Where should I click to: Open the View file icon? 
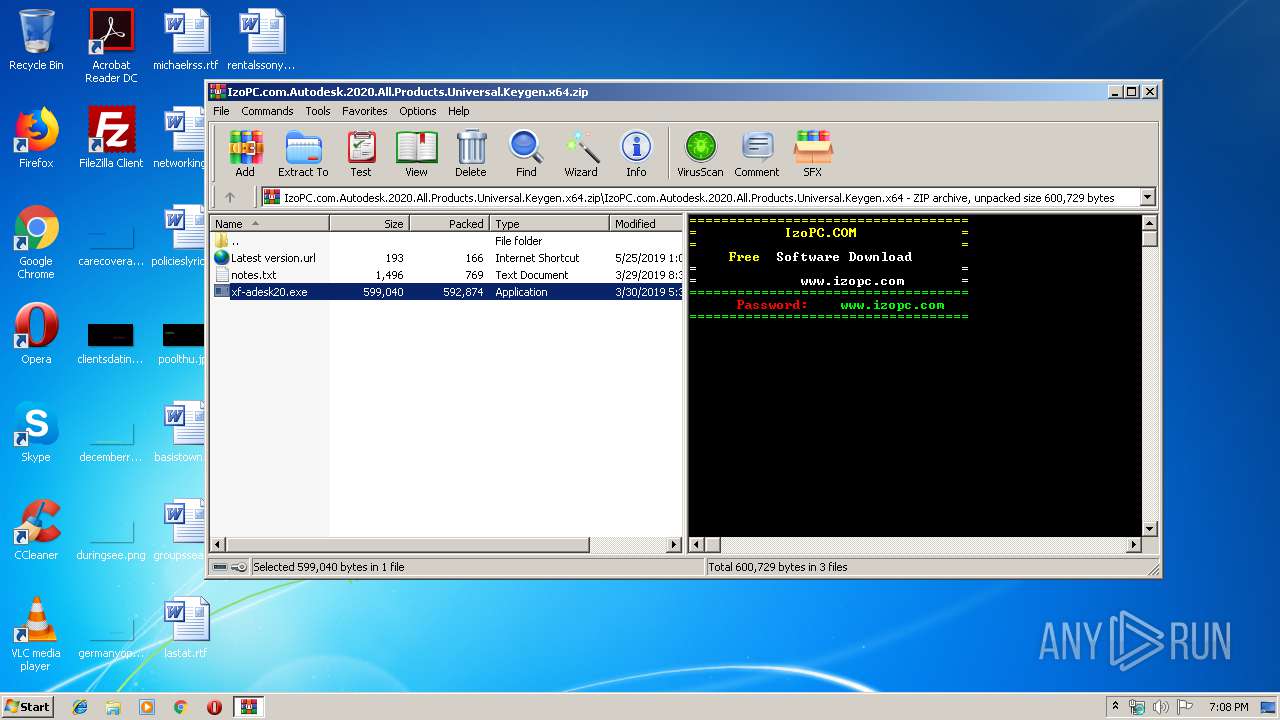416,154
